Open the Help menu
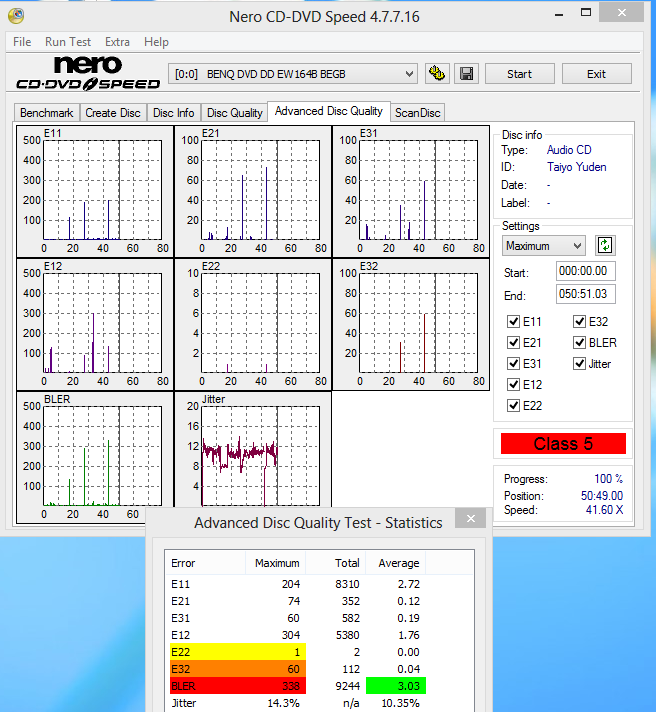Image resolution: width=656 pixels, height=712 pixels. point(156,42)
